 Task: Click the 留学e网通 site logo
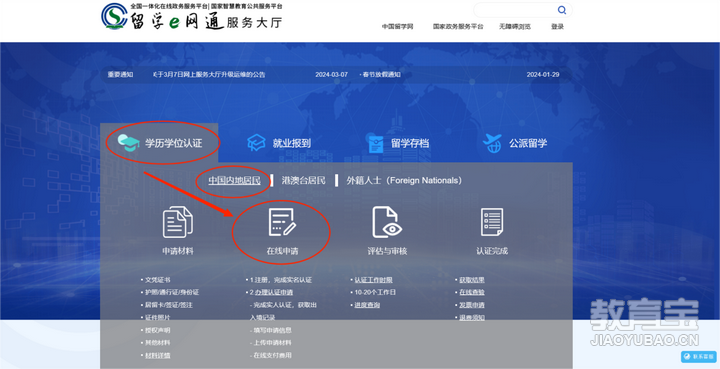click(191, 17)
